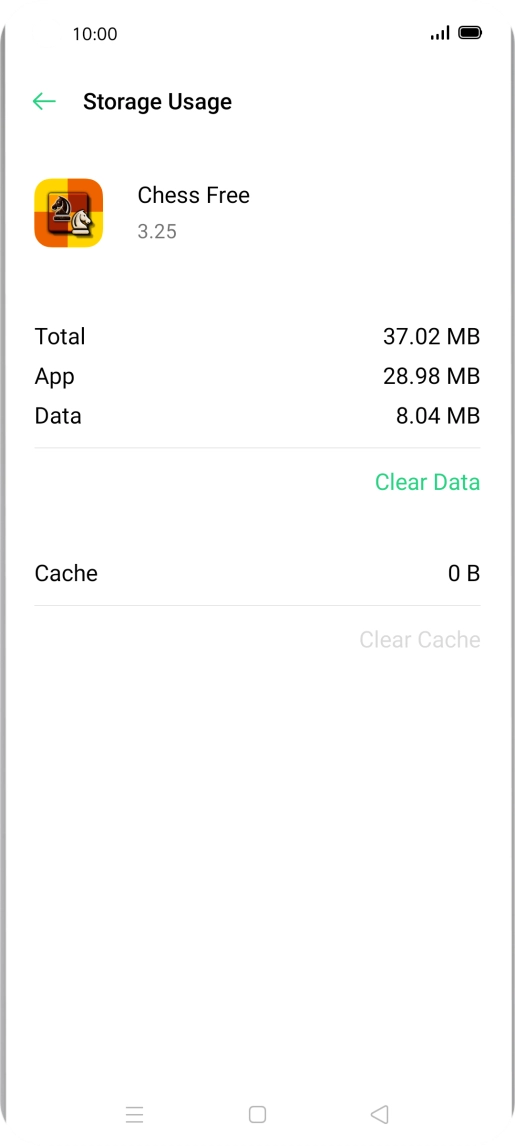Go back using the green arrow
This screenshot has width=515, height=1146.
pyautogui.click(x=45, y=102)
